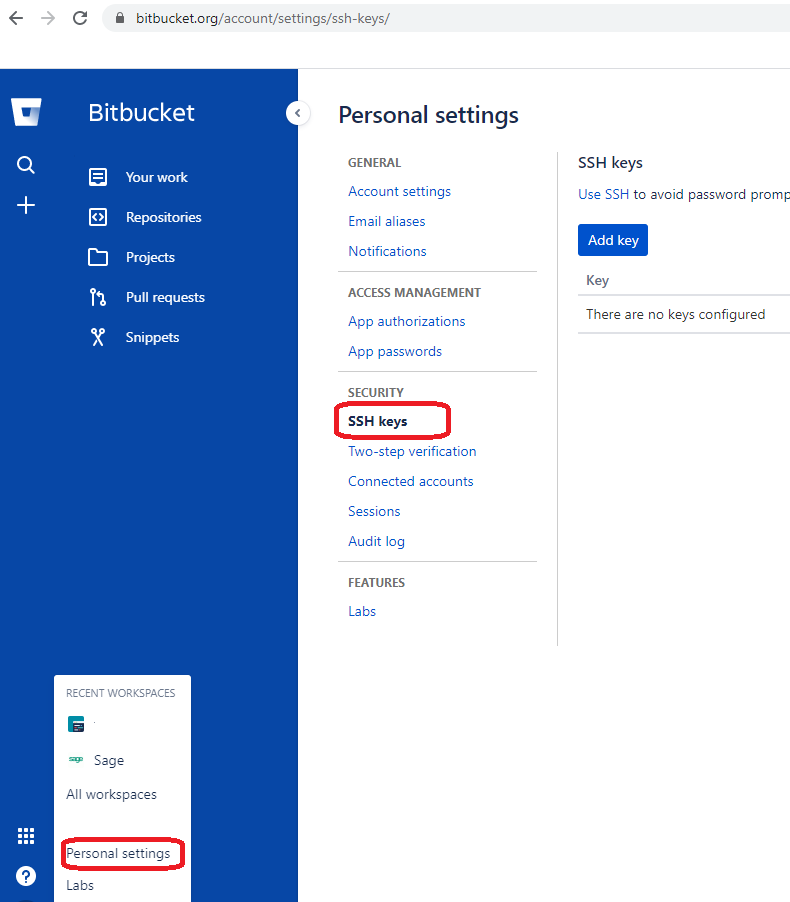The height and width of the screenshot is (902, 790).
Task: Open App passwords page
Action: coord(395,351)
